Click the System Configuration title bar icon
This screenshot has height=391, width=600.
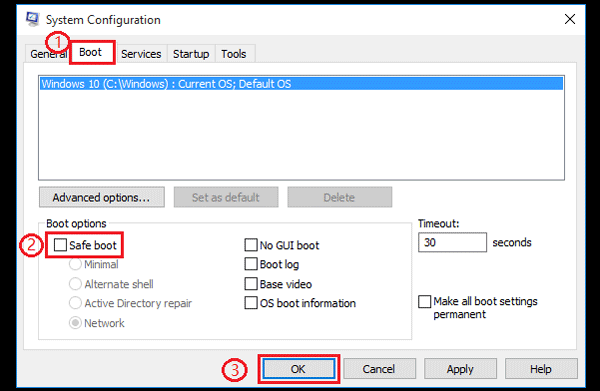pos(33,19)
